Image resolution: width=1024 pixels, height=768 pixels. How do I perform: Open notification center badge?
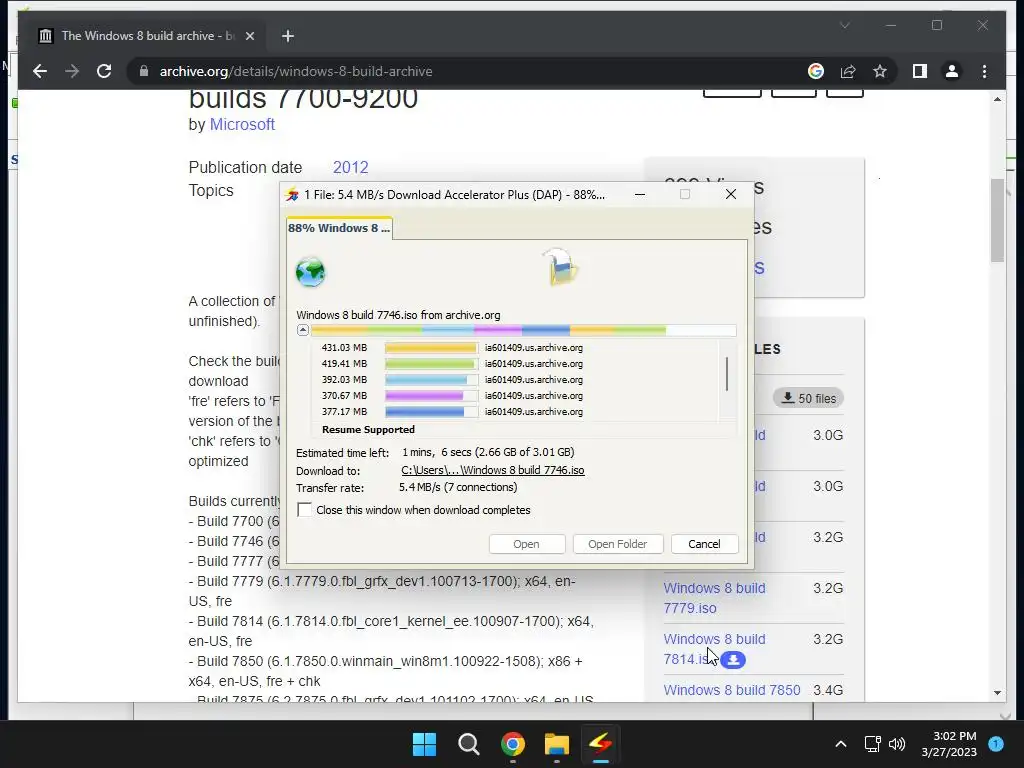click(996, 743)
